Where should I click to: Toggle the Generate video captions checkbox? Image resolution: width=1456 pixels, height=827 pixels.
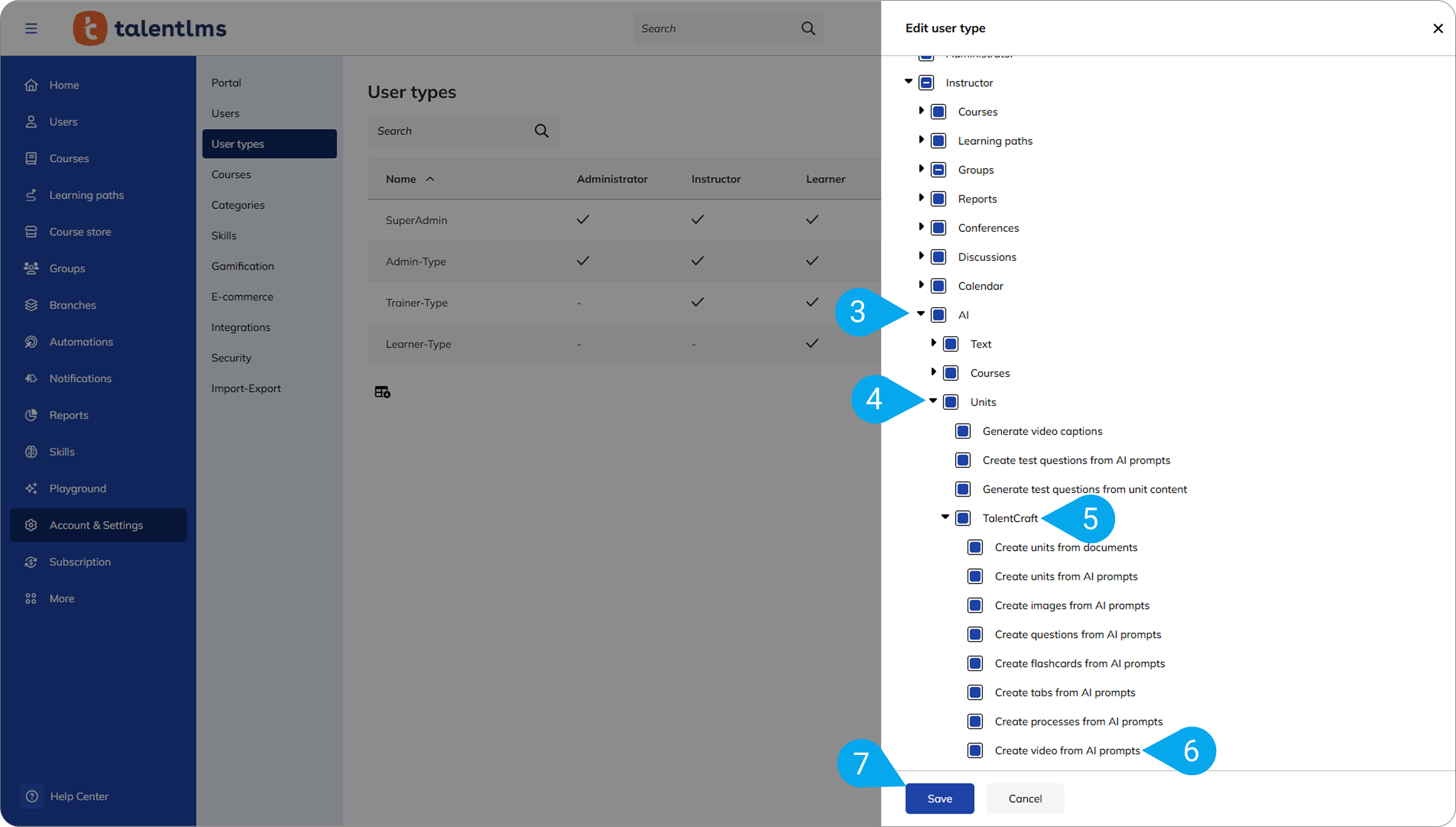pos(963,431)
